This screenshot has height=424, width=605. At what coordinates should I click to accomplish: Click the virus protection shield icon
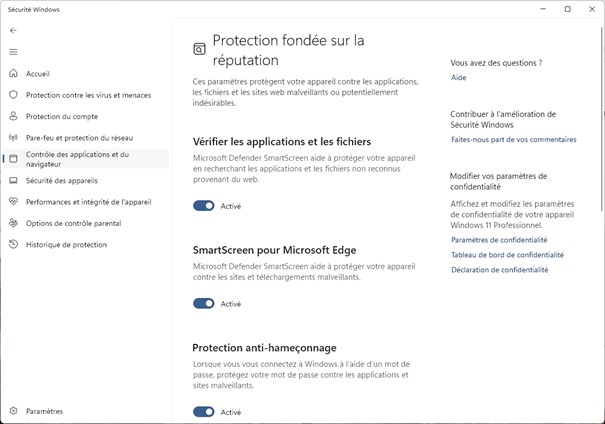point(13,95)
